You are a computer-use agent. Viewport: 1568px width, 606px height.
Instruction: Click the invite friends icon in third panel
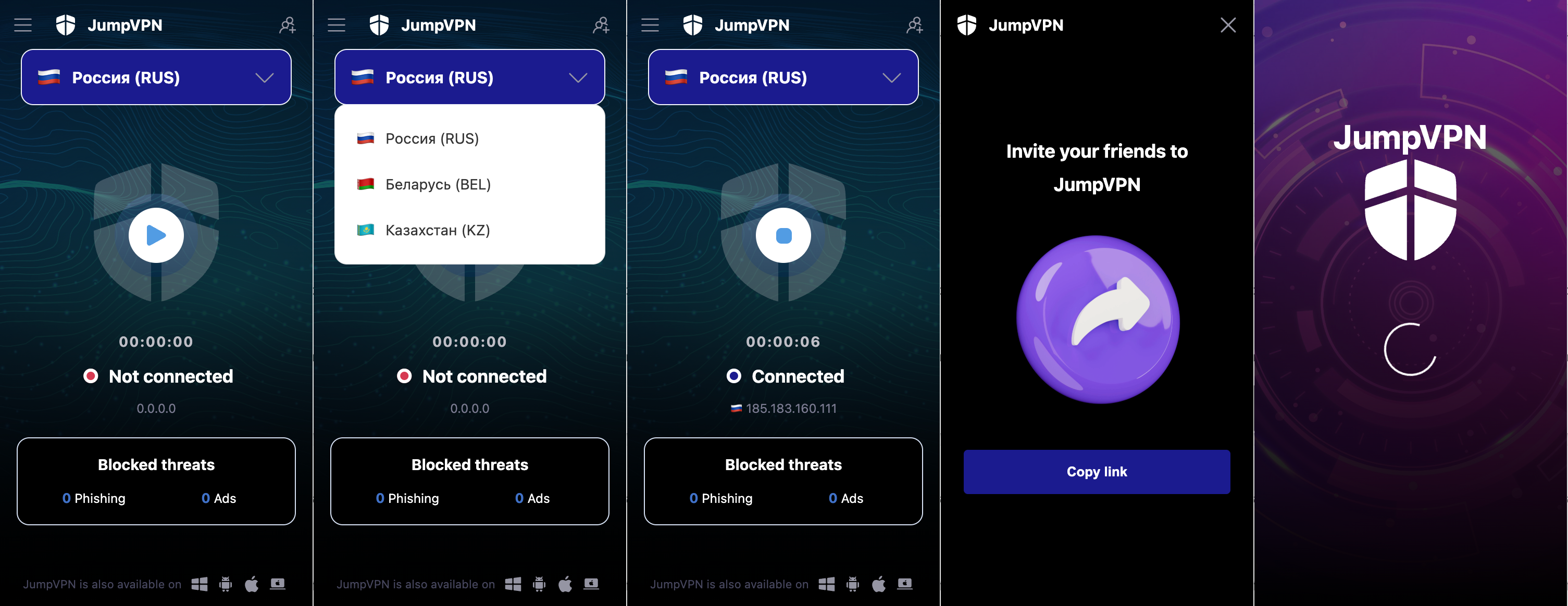(x=914, y=25)
